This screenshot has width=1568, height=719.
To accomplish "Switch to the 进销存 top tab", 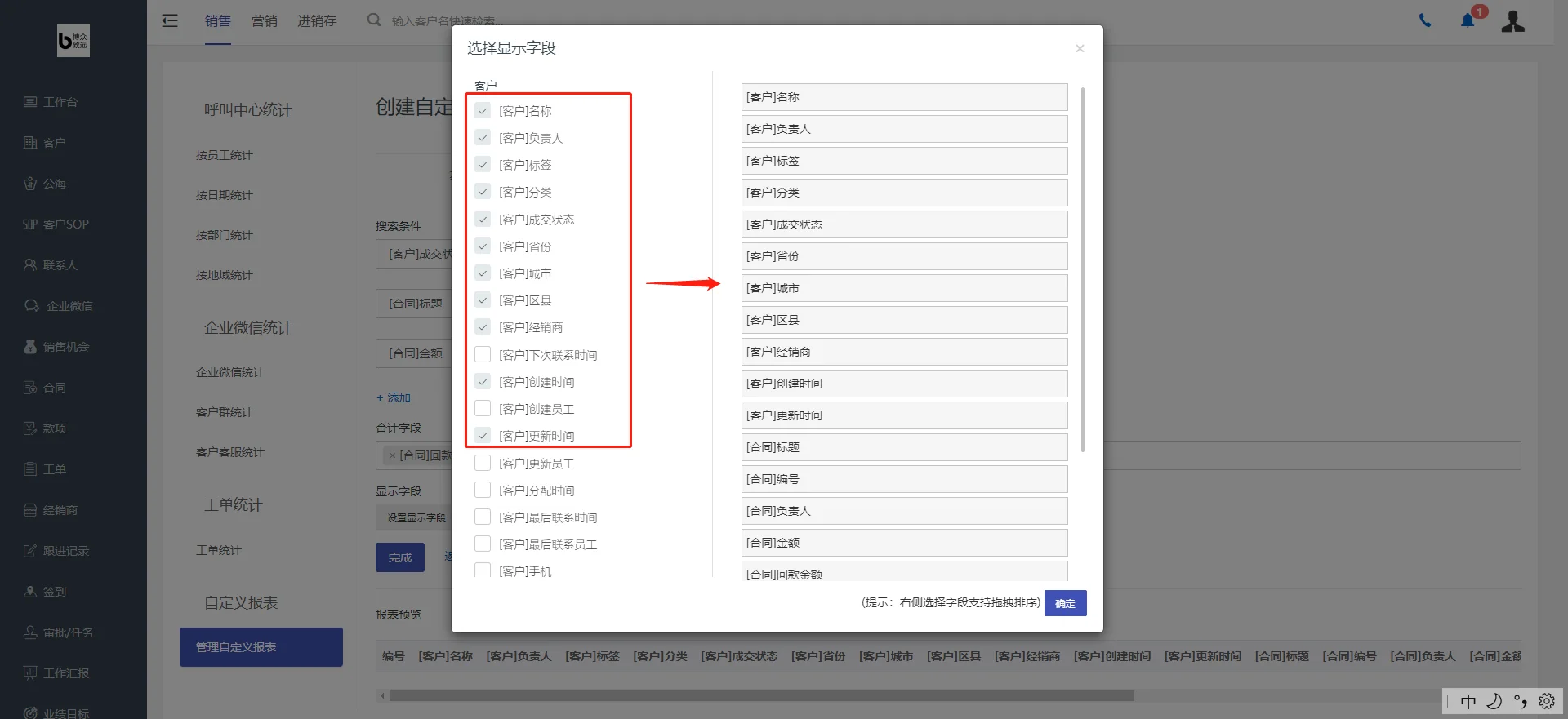I will tap(317, 21).
